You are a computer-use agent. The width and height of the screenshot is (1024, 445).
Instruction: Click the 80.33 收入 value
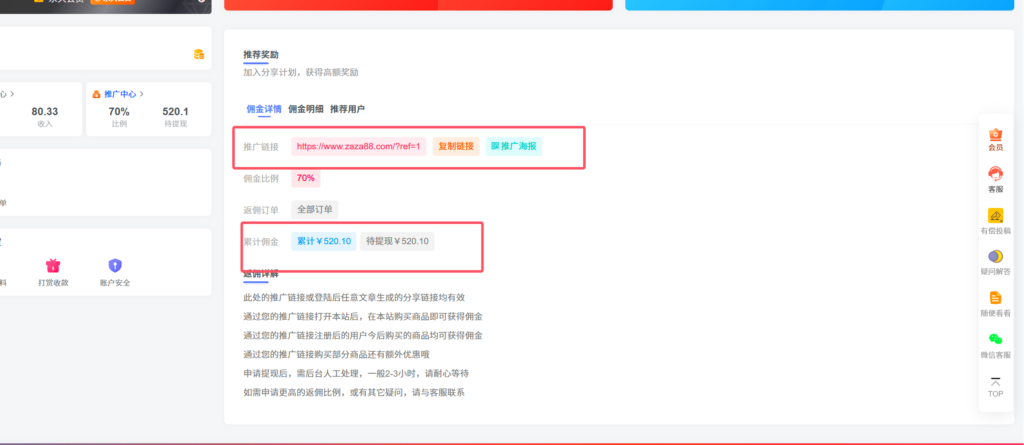(x=45, y=112)
